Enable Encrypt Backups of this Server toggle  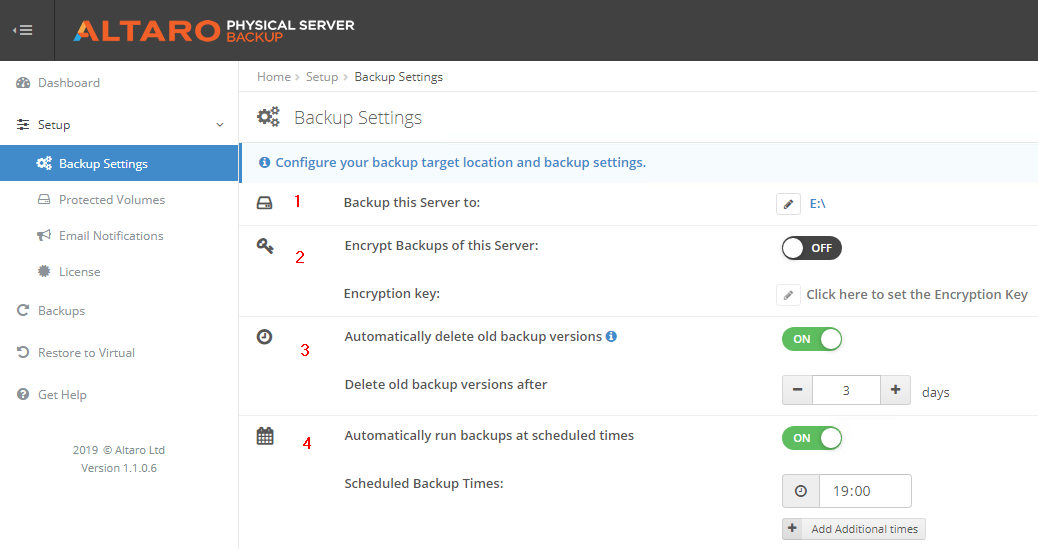click(811, 248)
